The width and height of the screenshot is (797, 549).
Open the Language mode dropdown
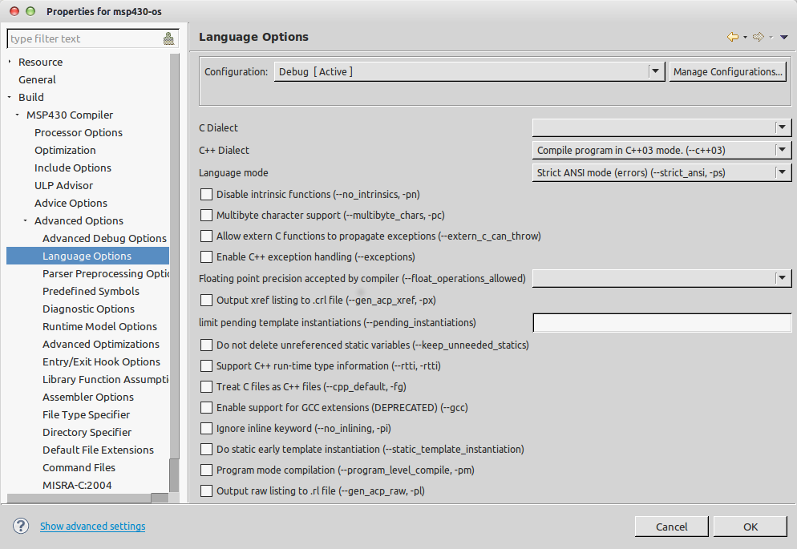pos(661,172)
